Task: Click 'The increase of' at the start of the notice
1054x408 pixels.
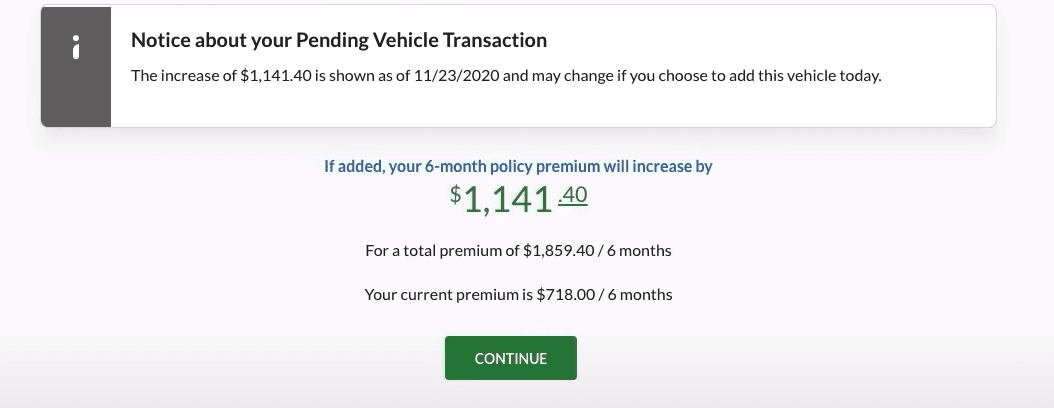Action: coord(184,75)
